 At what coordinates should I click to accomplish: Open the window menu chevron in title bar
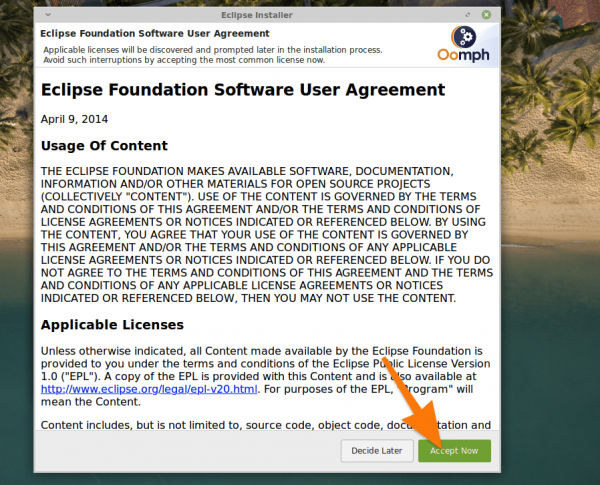[48, 15]
